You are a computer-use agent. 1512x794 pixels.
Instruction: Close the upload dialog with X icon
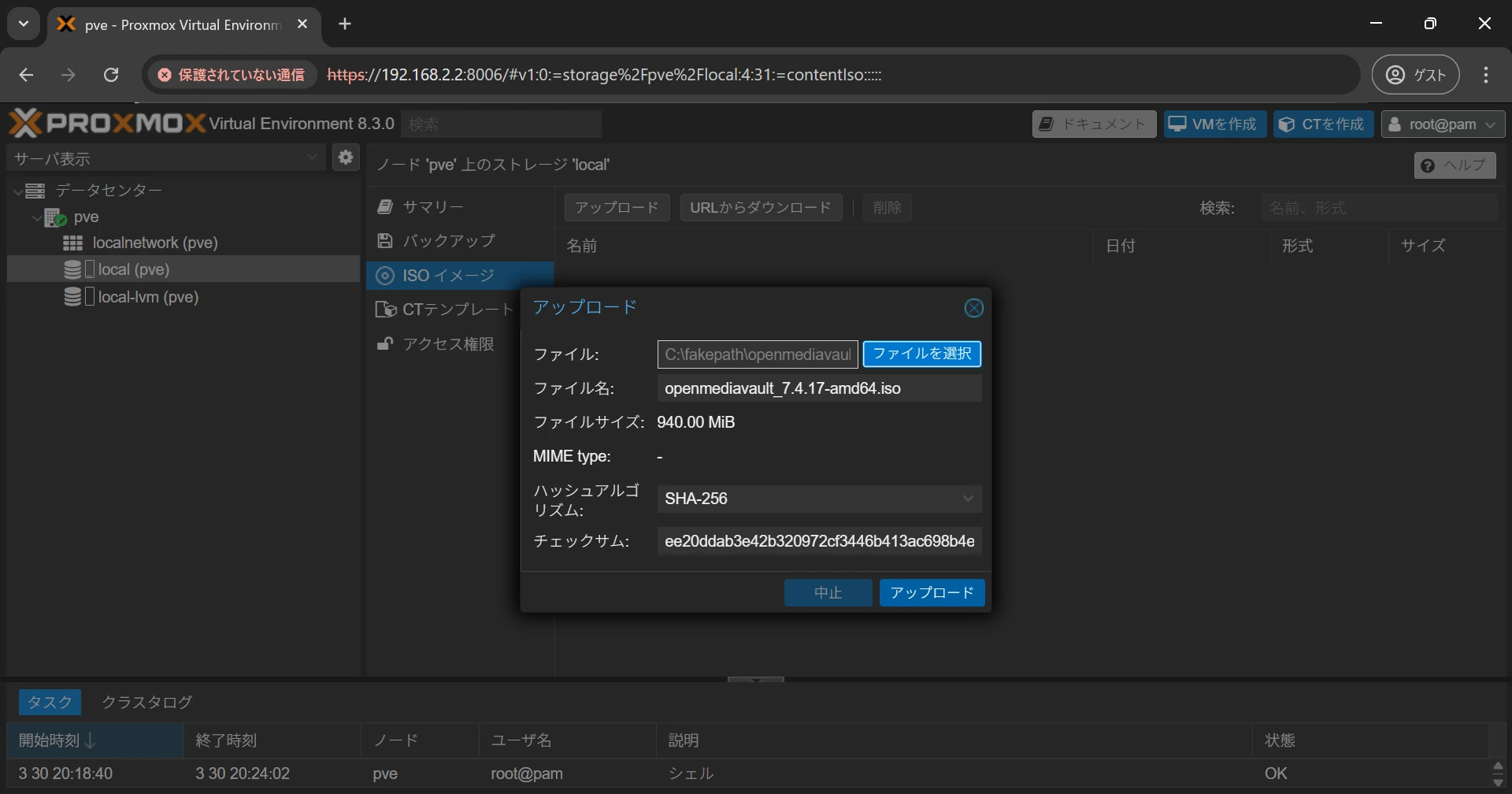pos(974,308)
